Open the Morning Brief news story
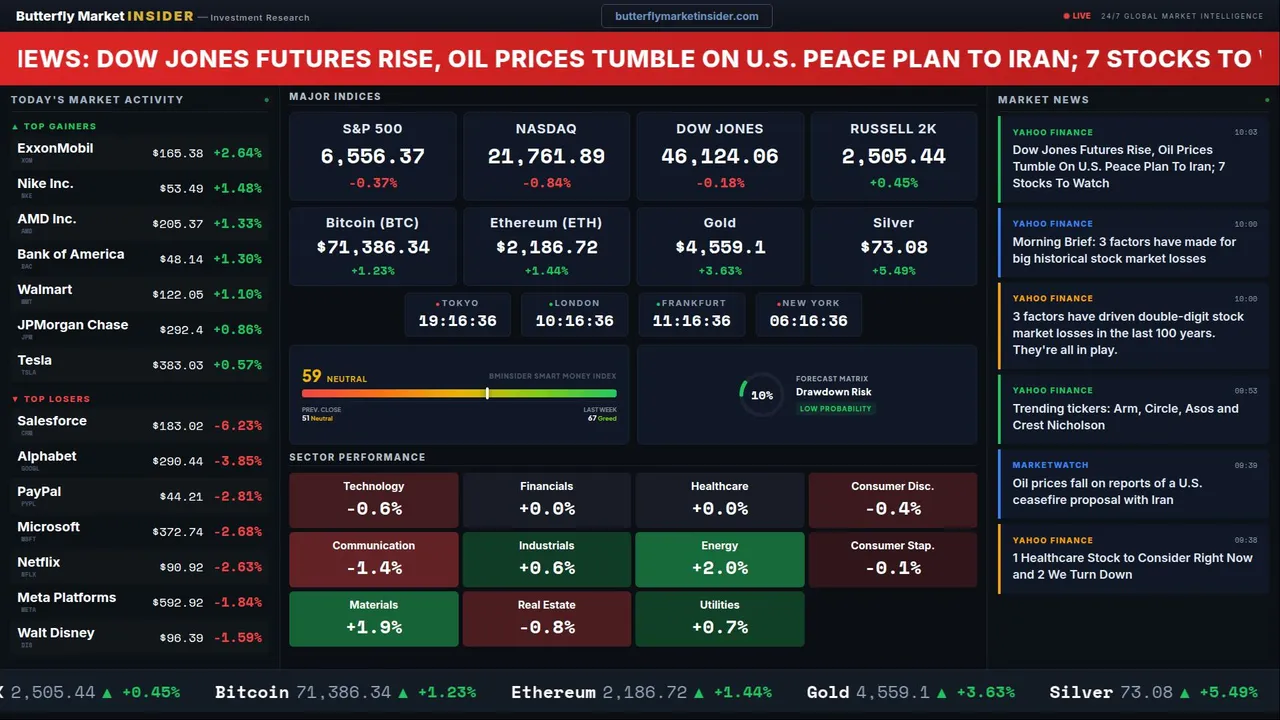This screenshot has height=720, width=1280. (1124, 250)
